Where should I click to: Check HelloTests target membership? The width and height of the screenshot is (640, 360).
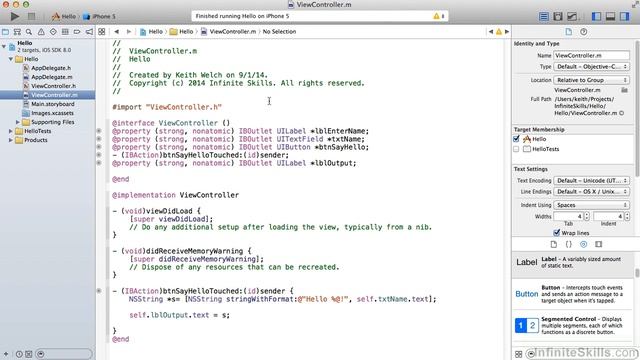pyautogui.click(x=516, y=149)
